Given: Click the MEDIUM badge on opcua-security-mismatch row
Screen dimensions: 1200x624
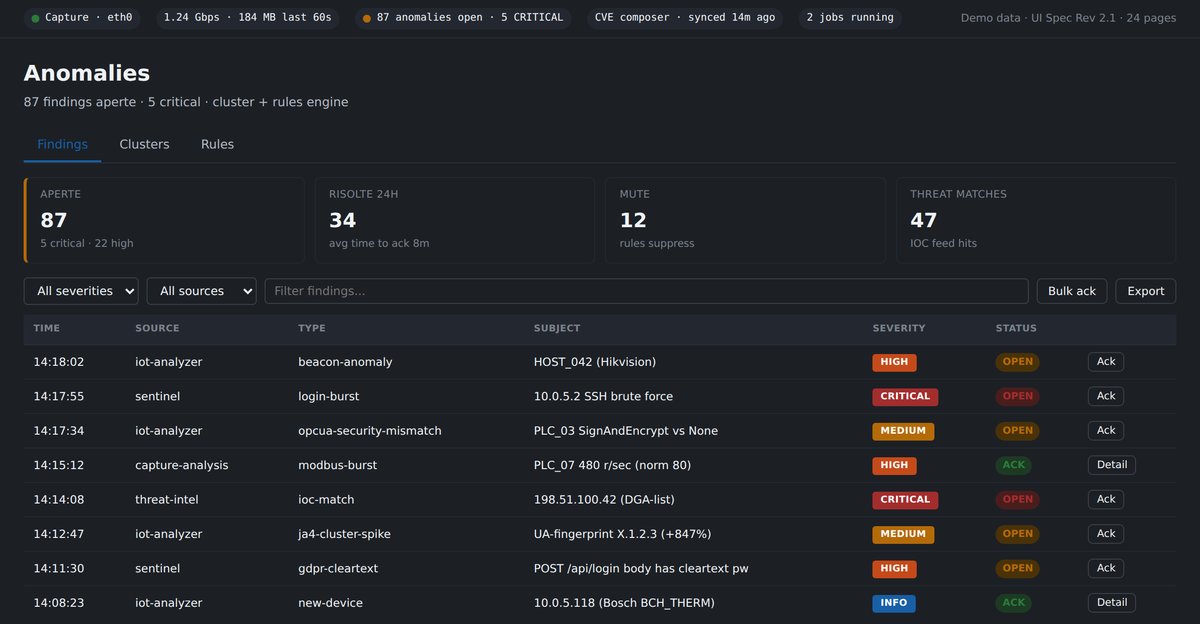Looking at the screenshot, I should pos(903,431).
